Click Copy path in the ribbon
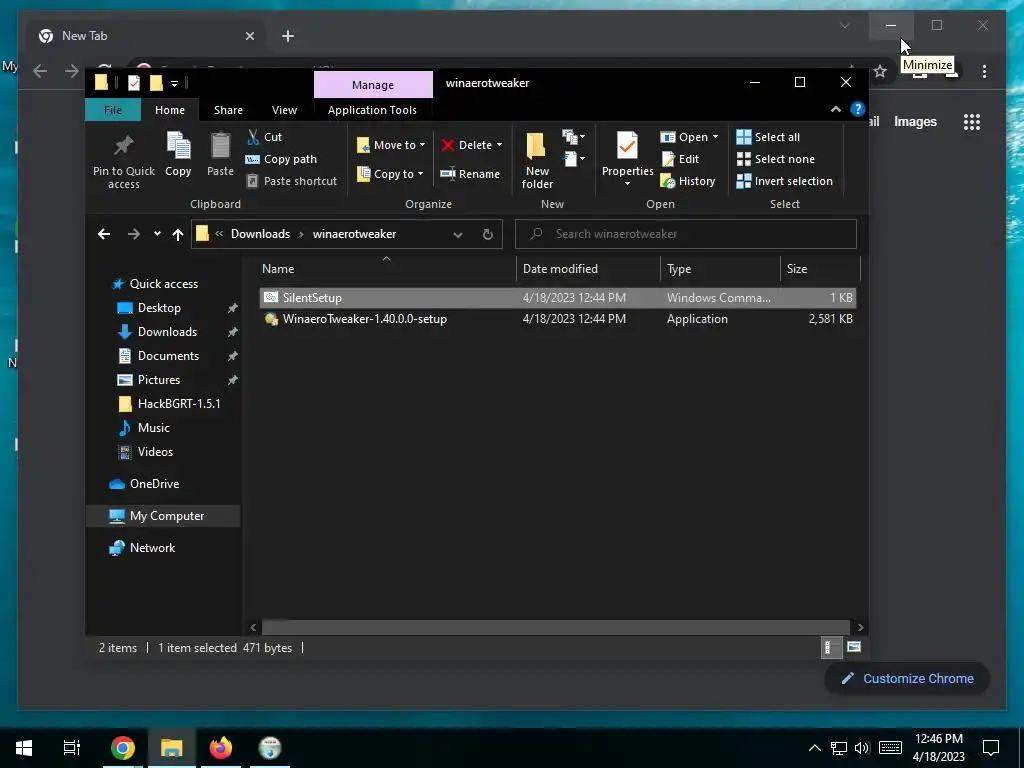The height and width of the screenshot is (768, 1024). click(x=281, y=159)
